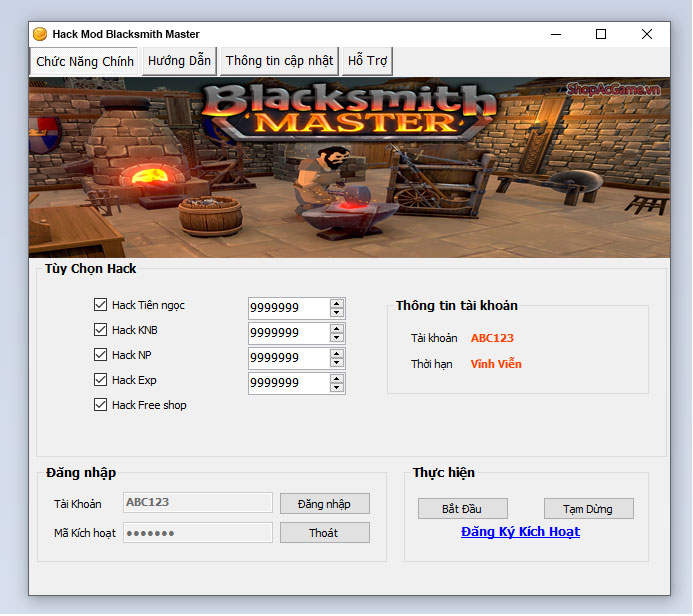
Task: Click the Blacksmith Master banner image
Action: click(x=349, y=168)
